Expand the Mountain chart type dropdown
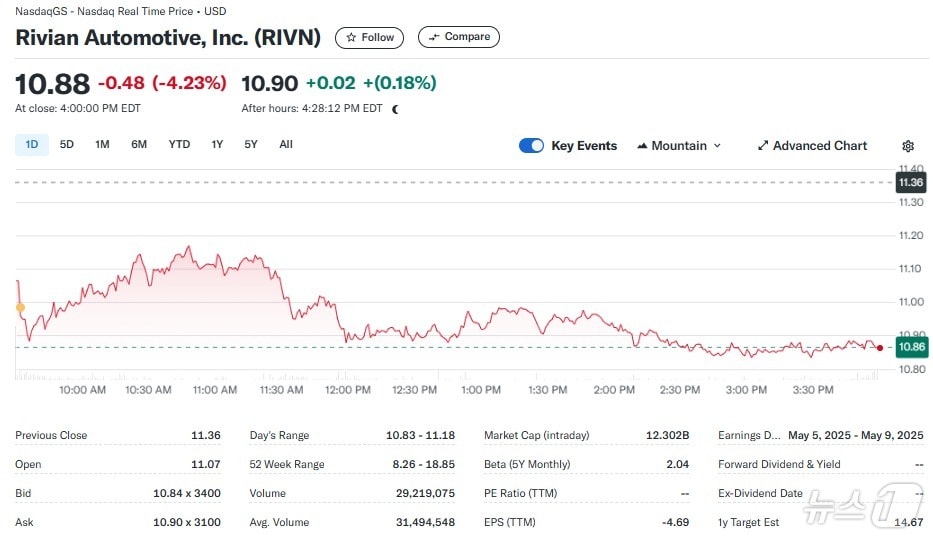The width and height of the screenshot is (933, 540). pos(679,146)
